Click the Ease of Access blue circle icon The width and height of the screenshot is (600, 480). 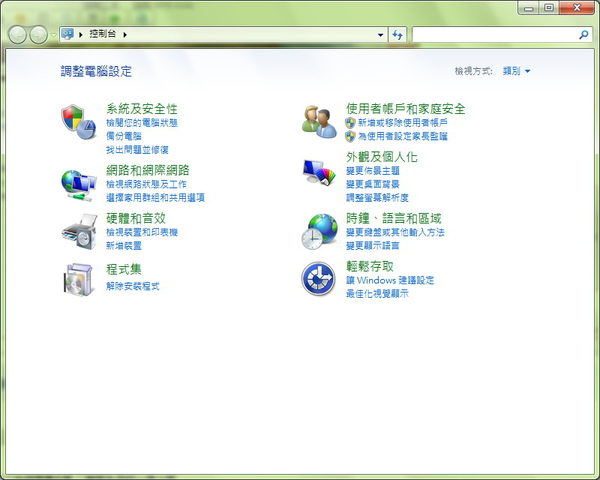pyautogui.click(x=318, y=279)
